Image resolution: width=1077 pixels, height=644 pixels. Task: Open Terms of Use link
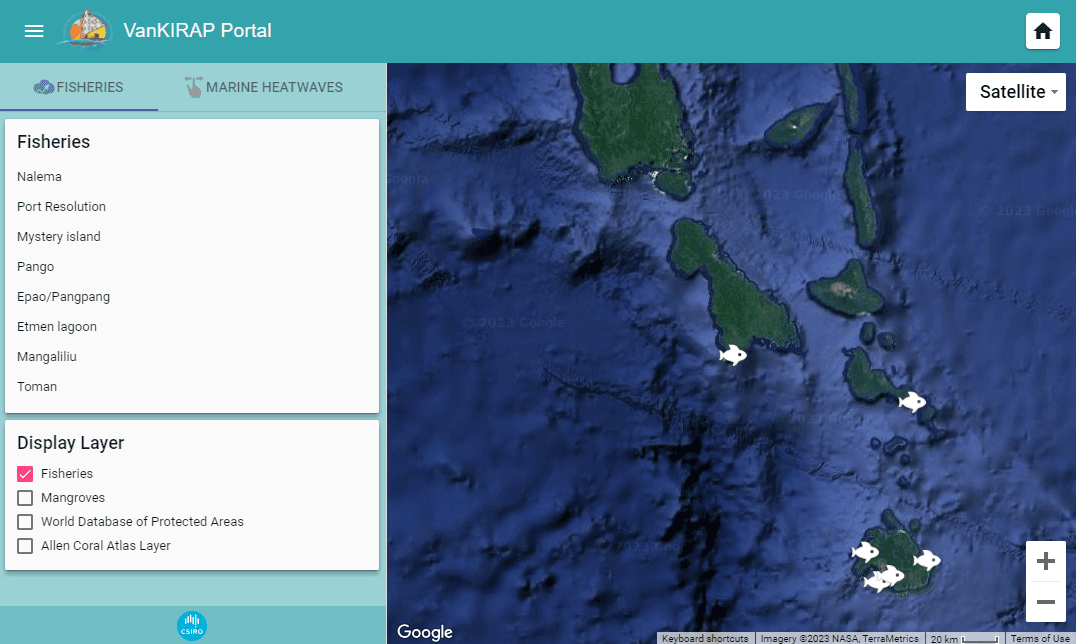(1040, 638)
